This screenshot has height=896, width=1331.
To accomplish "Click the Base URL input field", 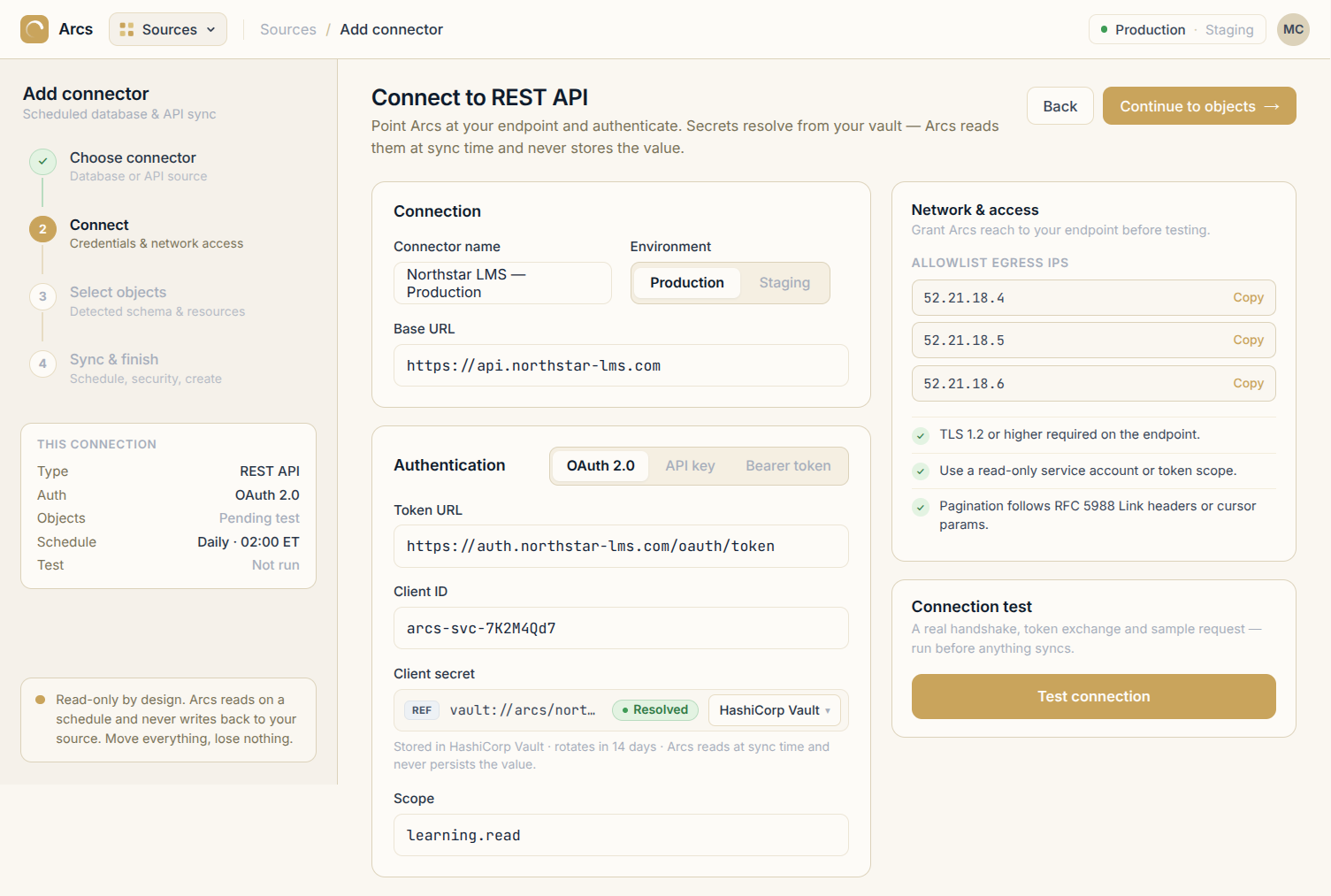I will click(621, 365).
